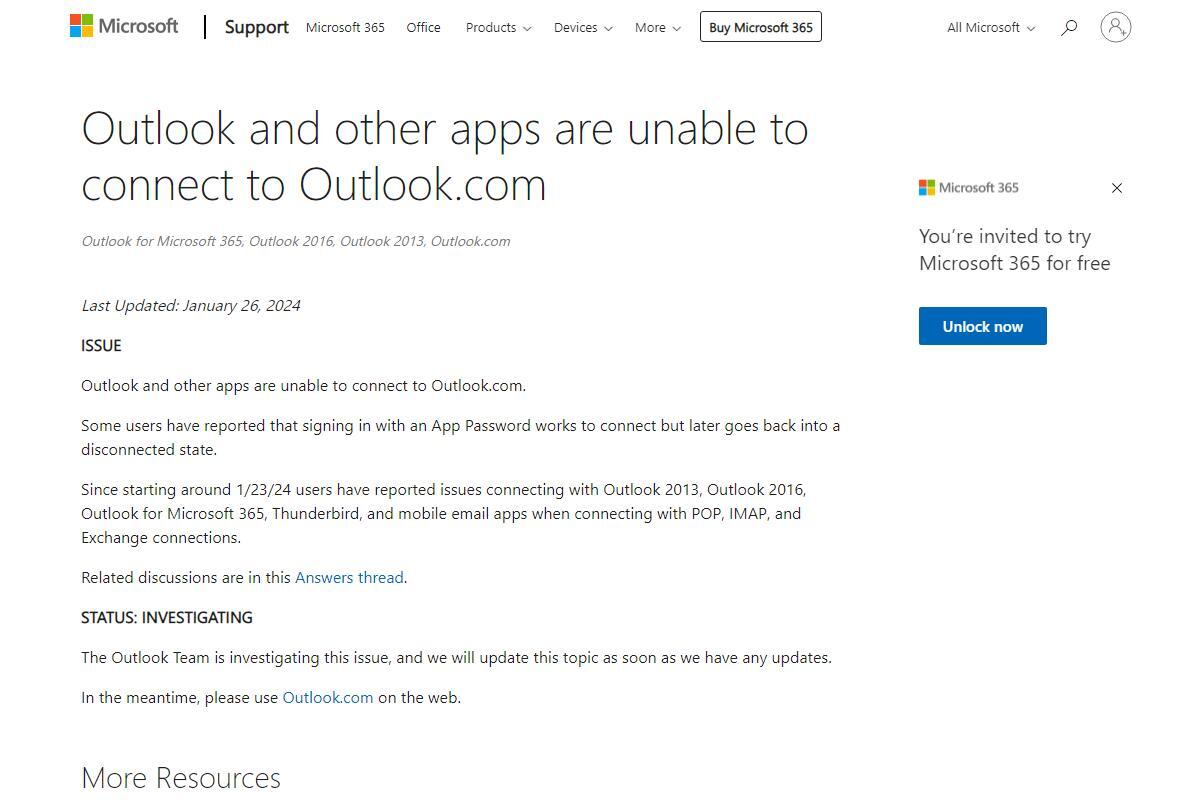Open the search magnifier icon
The height and width of the screenshot is (800, 1200).
pyautogui.click(x=1069, y=27)
